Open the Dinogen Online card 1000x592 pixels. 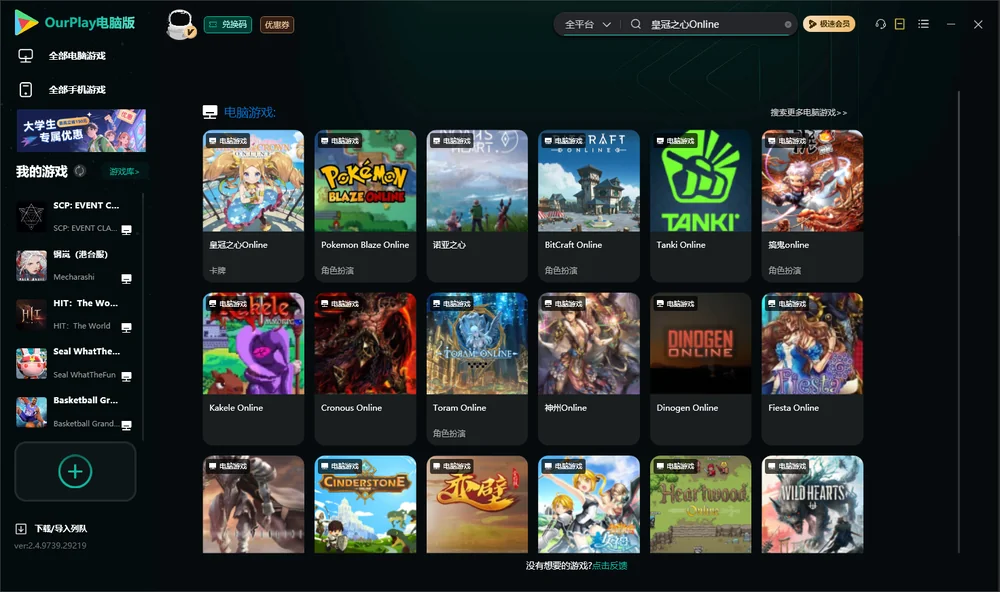[700, 368]
